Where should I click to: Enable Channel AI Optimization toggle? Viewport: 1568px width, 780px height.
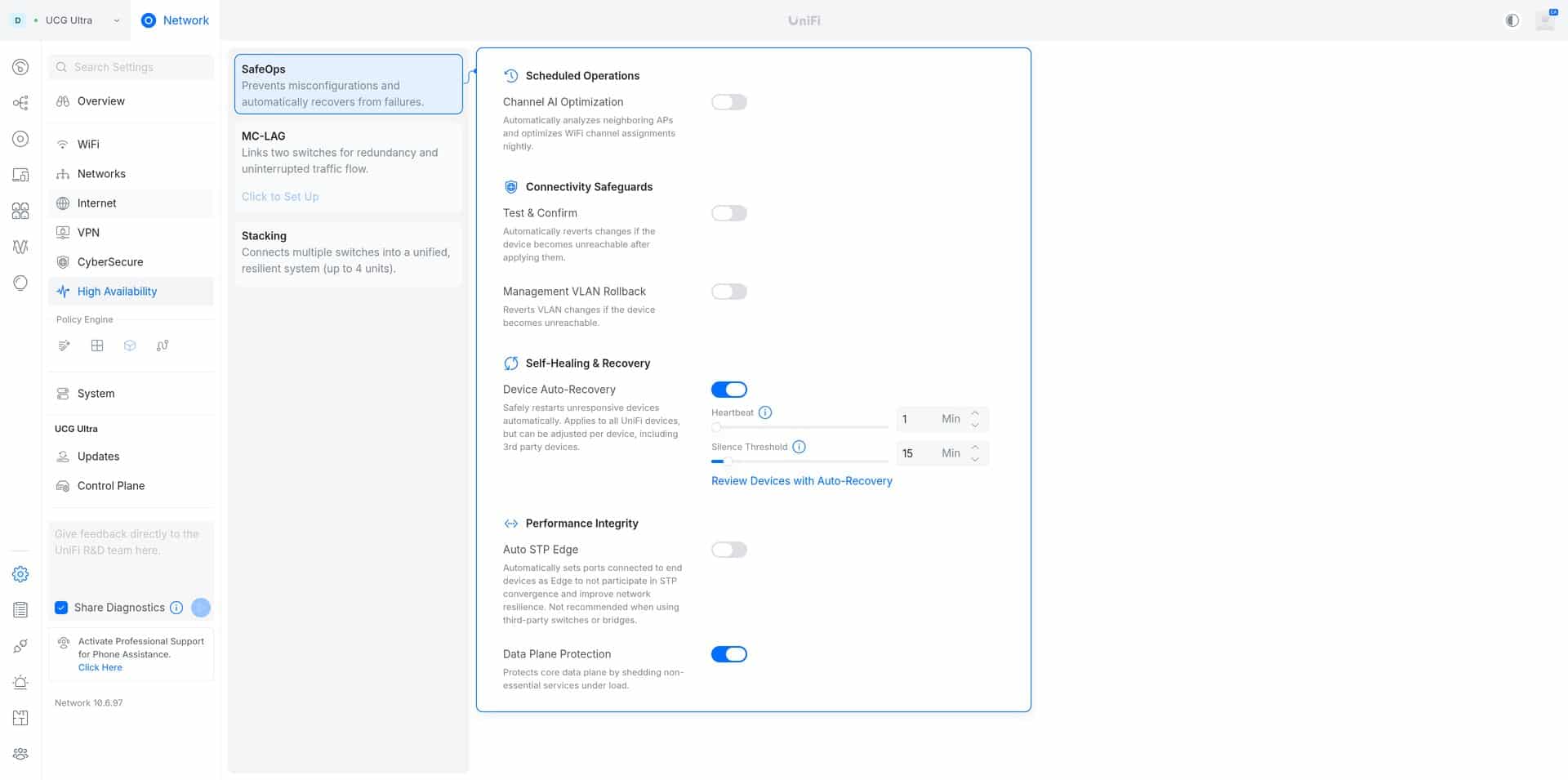pyautogui.click(x=729, y=102)
